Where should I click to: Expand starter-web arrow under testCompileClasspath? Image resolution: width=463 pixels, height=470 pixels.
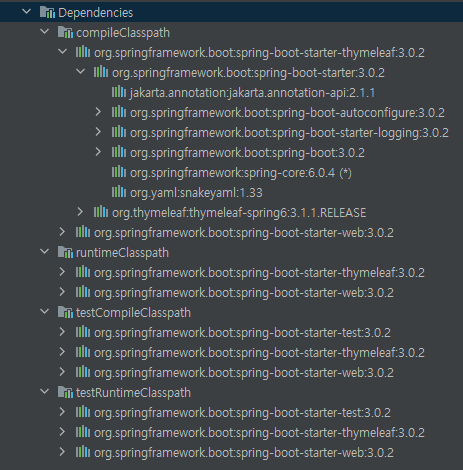point(62,372)
